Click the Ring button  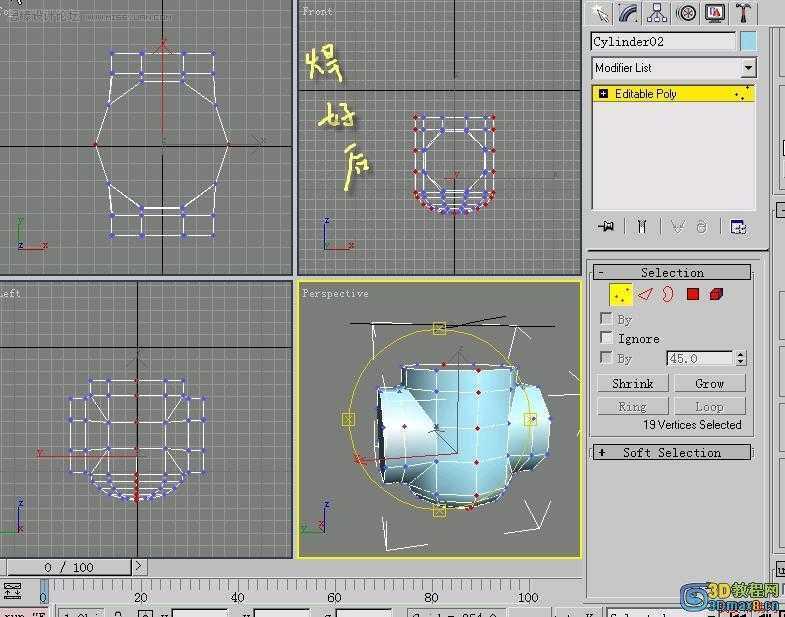tap(632, 406)
